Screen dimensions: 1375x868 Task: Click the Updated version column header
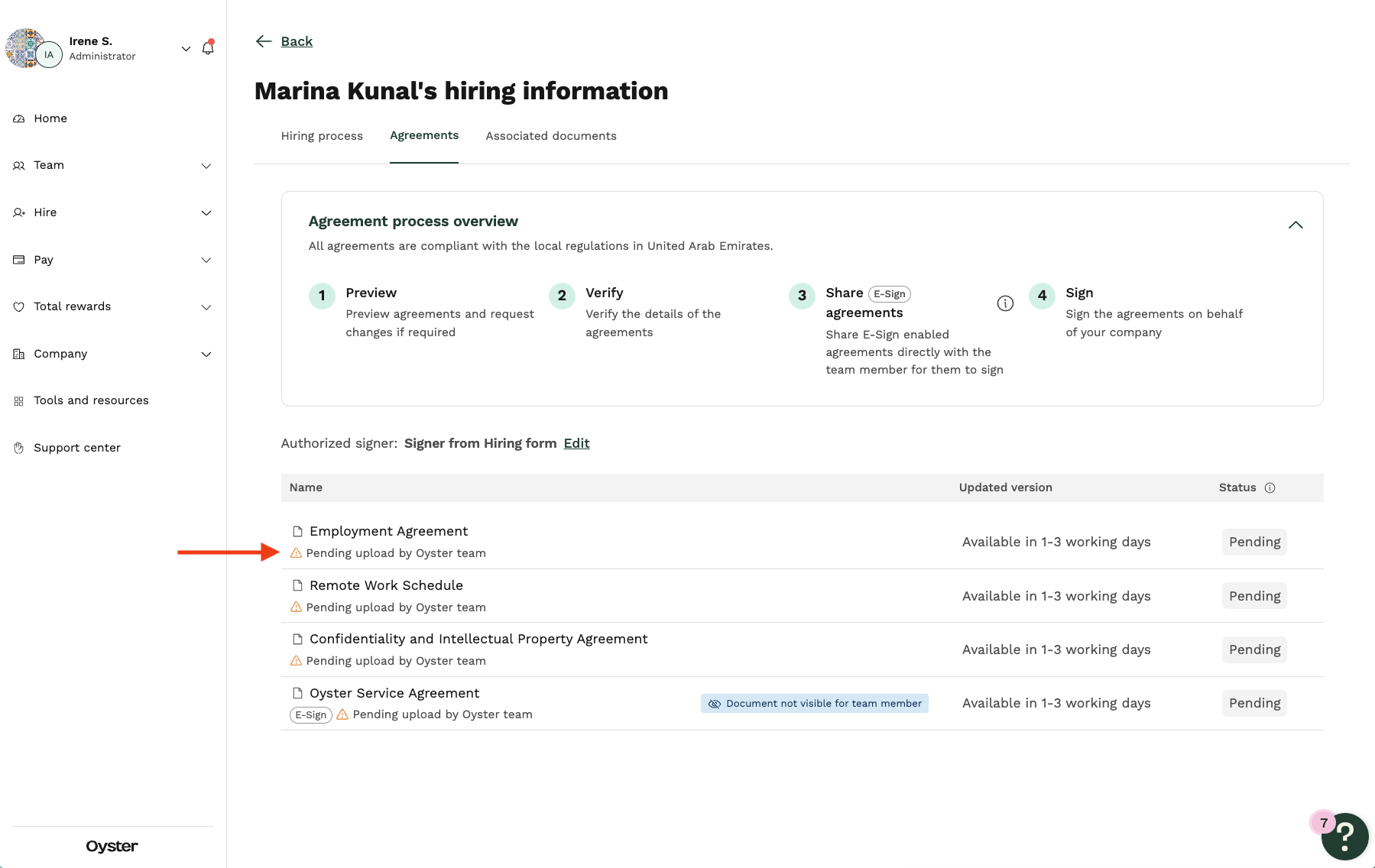(1006, 487)
